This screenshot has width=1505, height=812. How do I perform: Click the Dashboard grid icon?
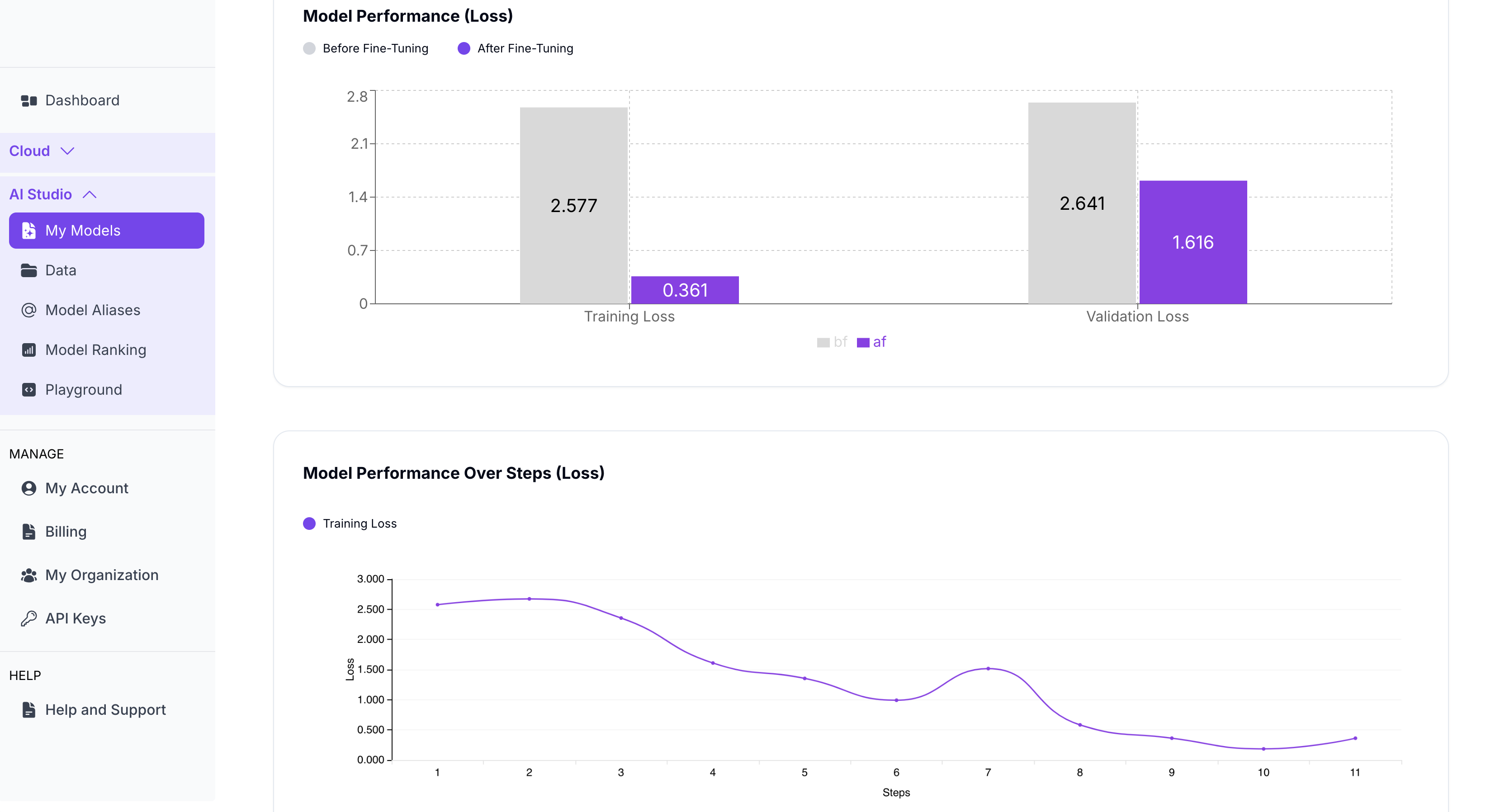(28, 100)
